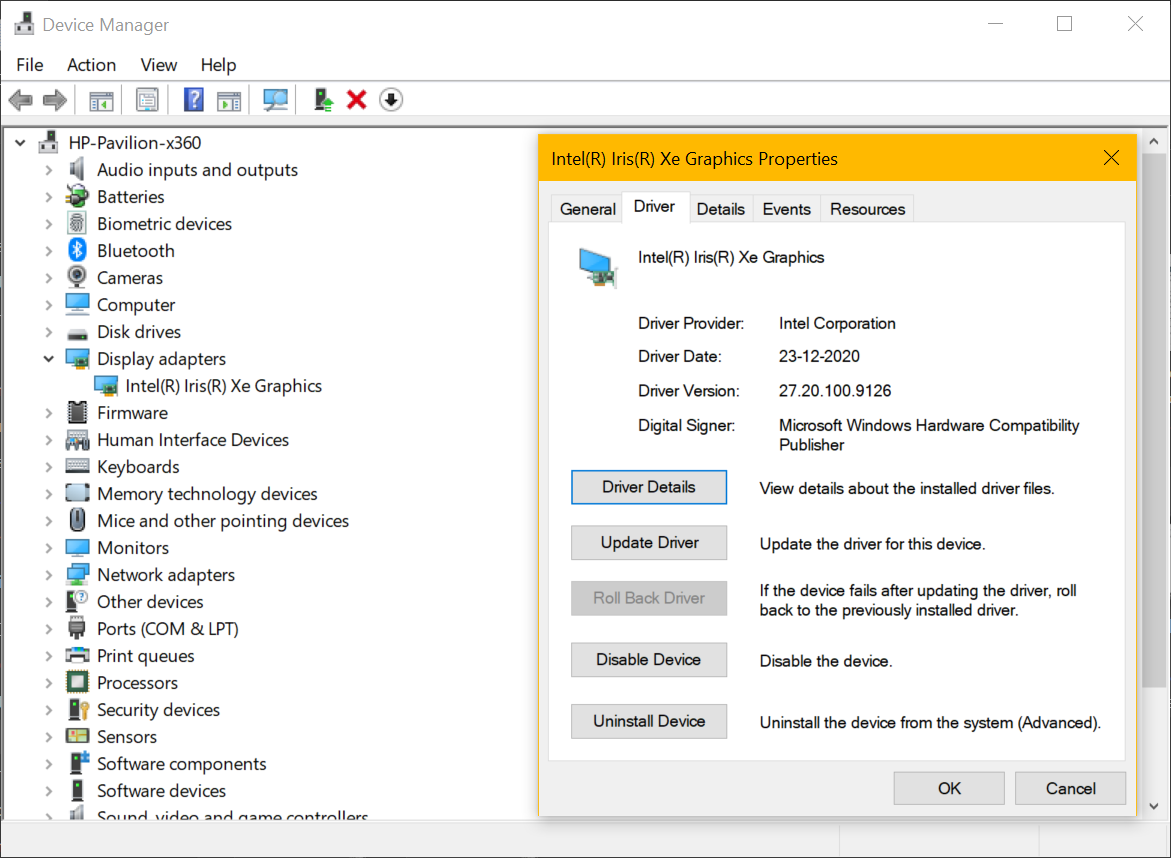Screen dimensions: 1171x858
Task: Click the Back arrow toolbar icon
Action: [x=21, y=99]
